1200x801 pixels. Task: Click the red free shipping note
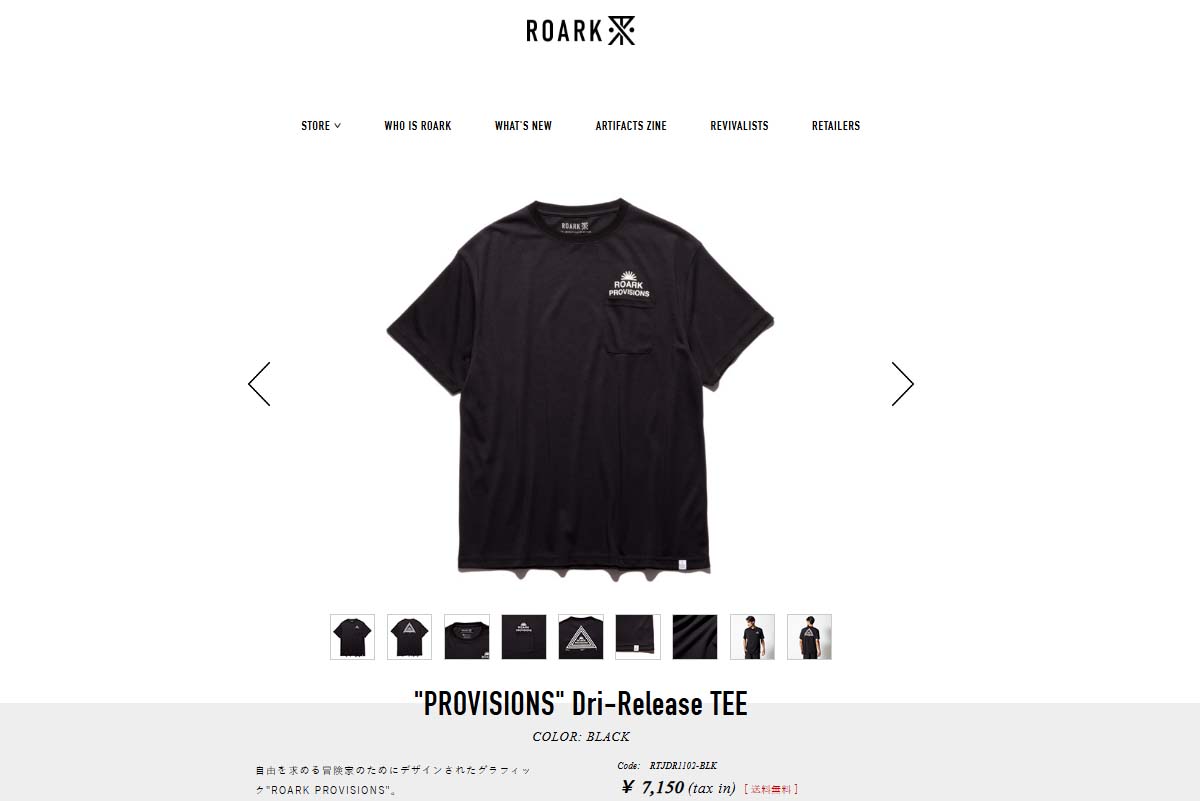tap(771, 789)
